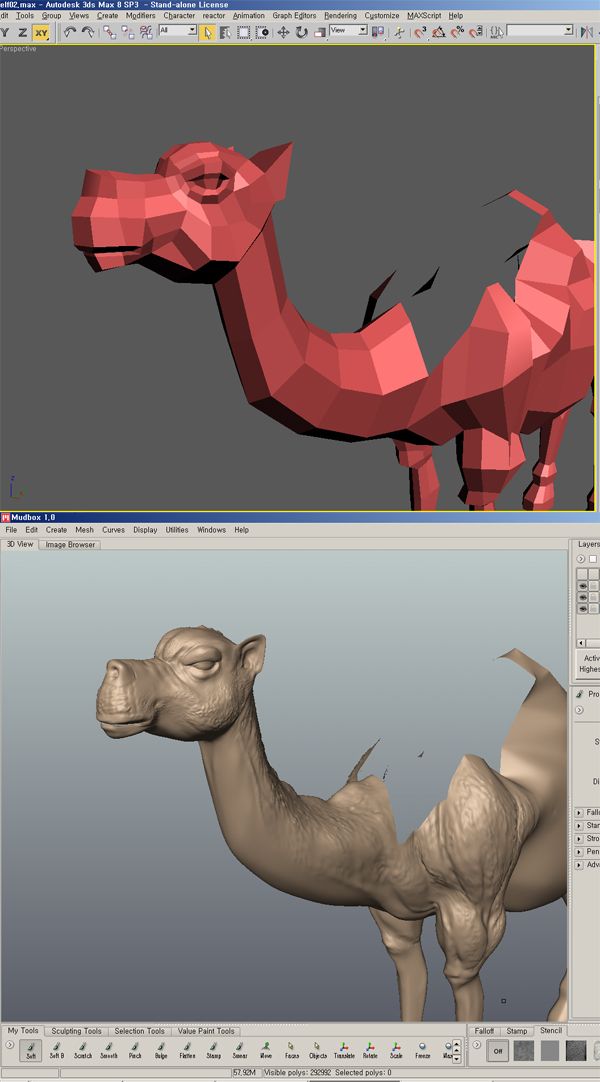Open the Modifiers menu in 3ds Max
The width and height of the screenshot is (600, 1082).
140,15
